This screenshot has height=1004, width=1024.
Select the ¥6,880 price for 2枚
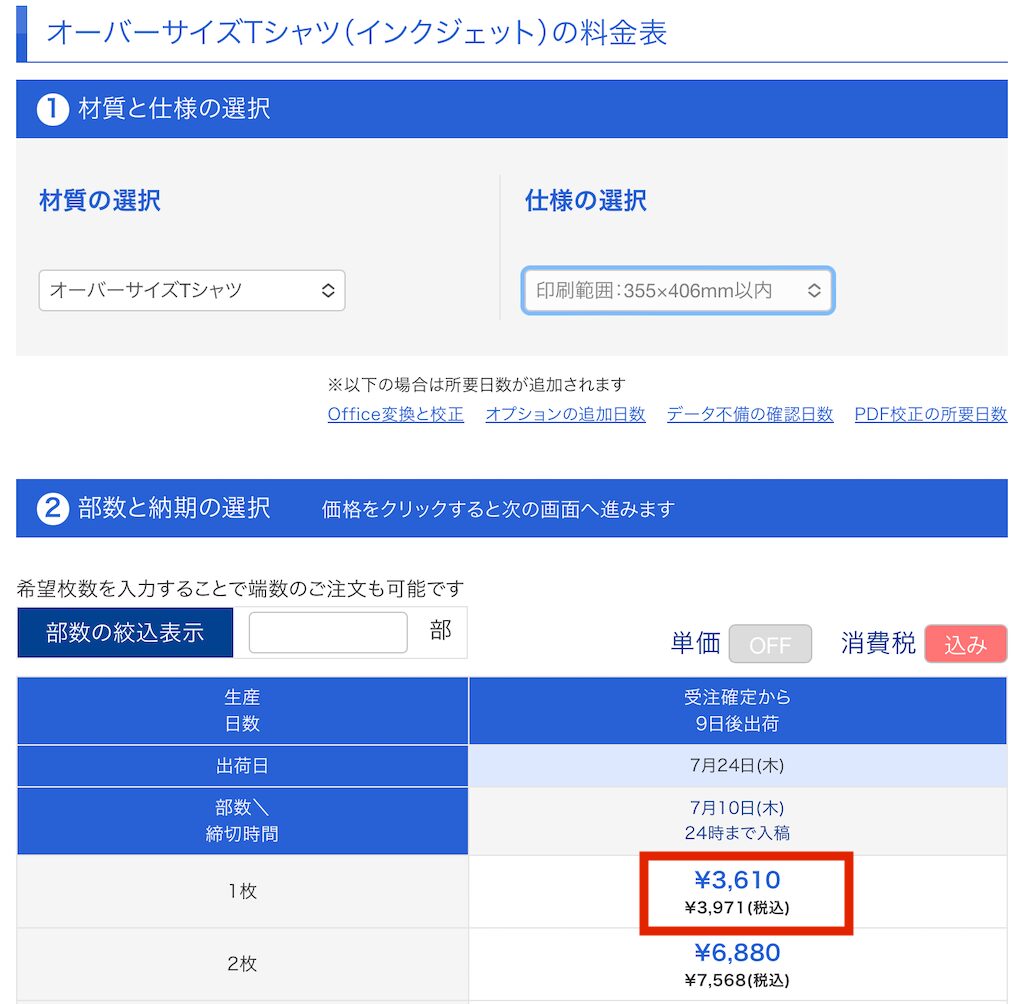(x=737, y=952)
